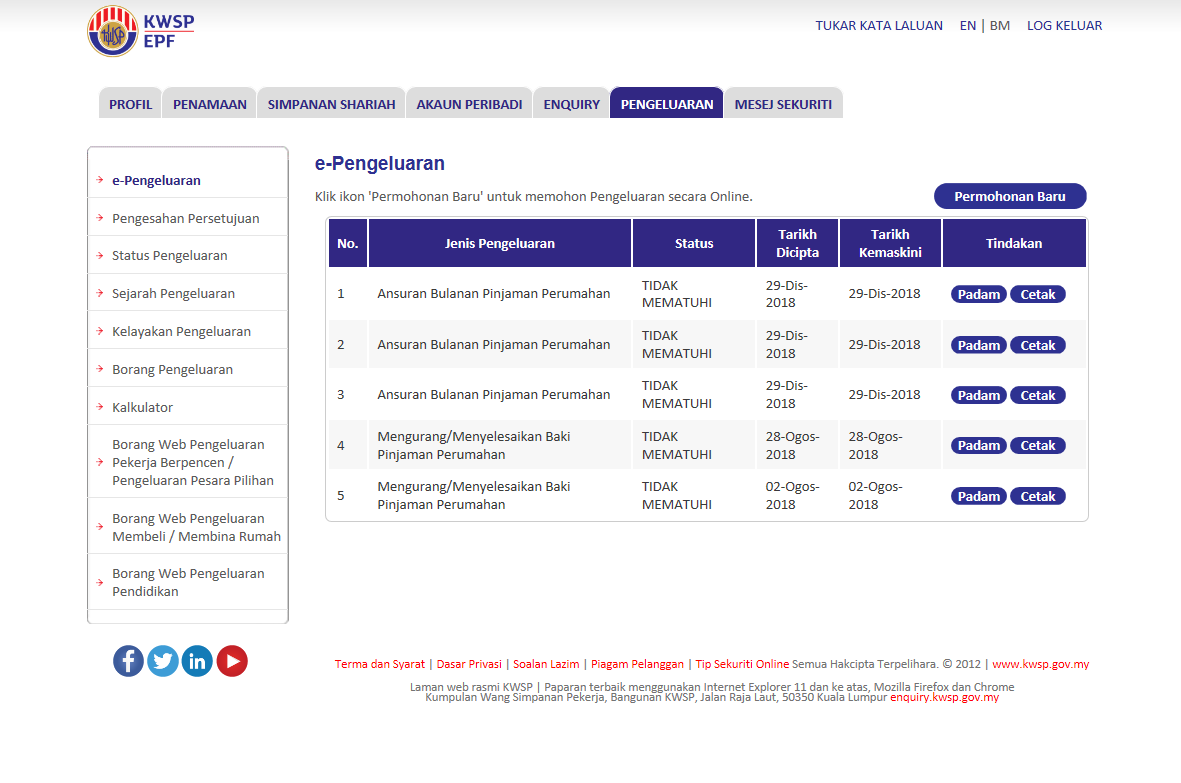The height and width of the screenshot is (783, 1181).
Task: Open Status Pengeluaran in the sidebar
Action: click(x=169, y=256)
